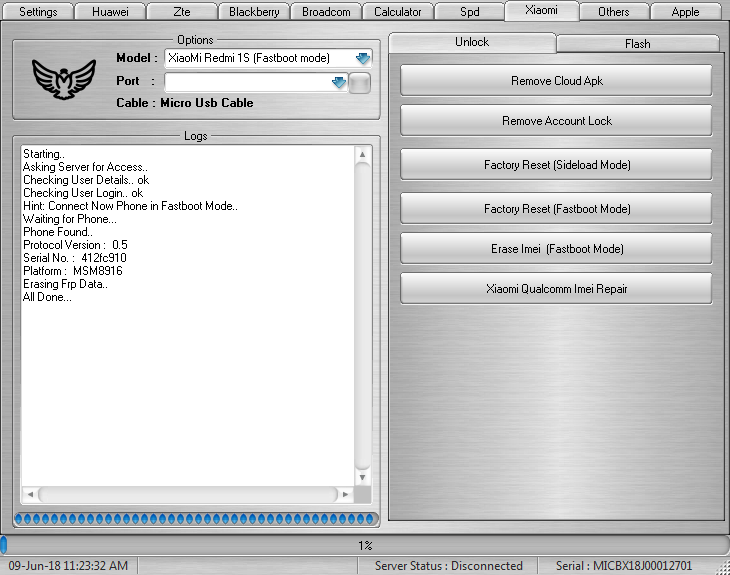The height and width of the screenshot is (575, 730).
Task: Click the 'Protocol Version : 0.5' log line
Action: click(x=75, y=245)
